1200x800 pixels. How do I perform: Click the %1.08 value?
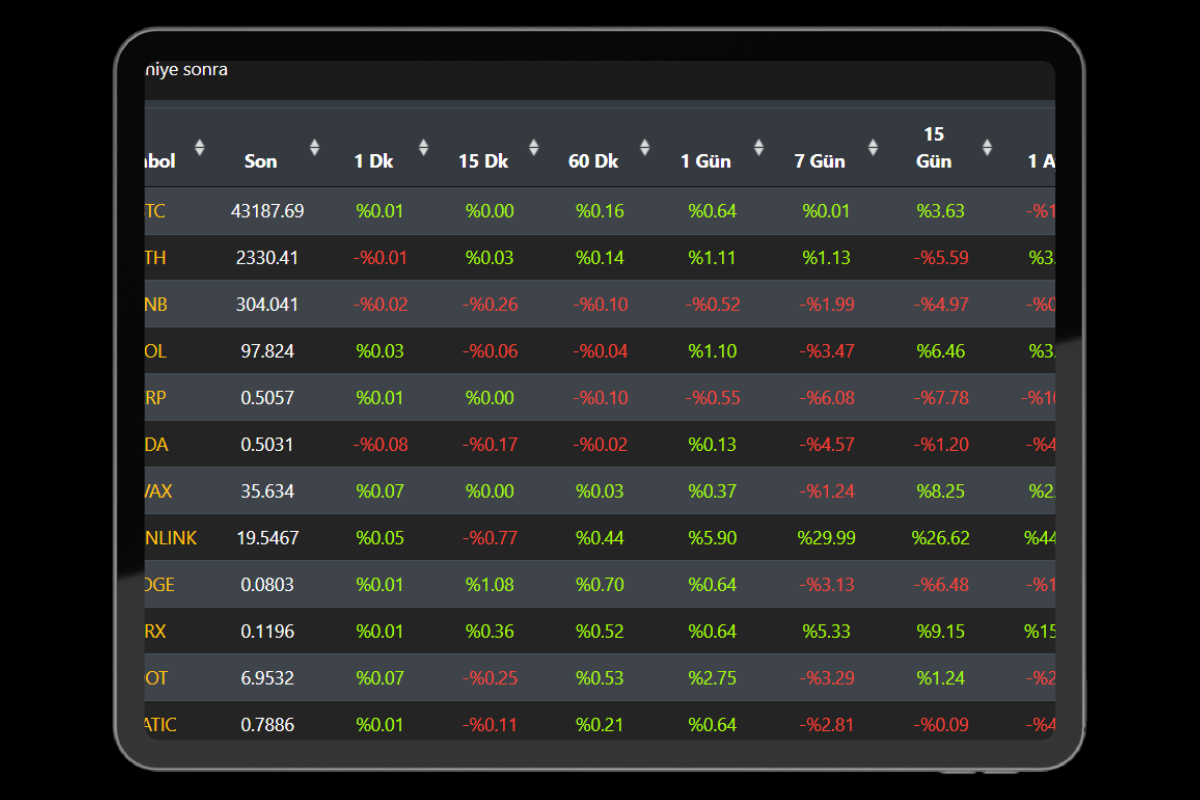490,584
